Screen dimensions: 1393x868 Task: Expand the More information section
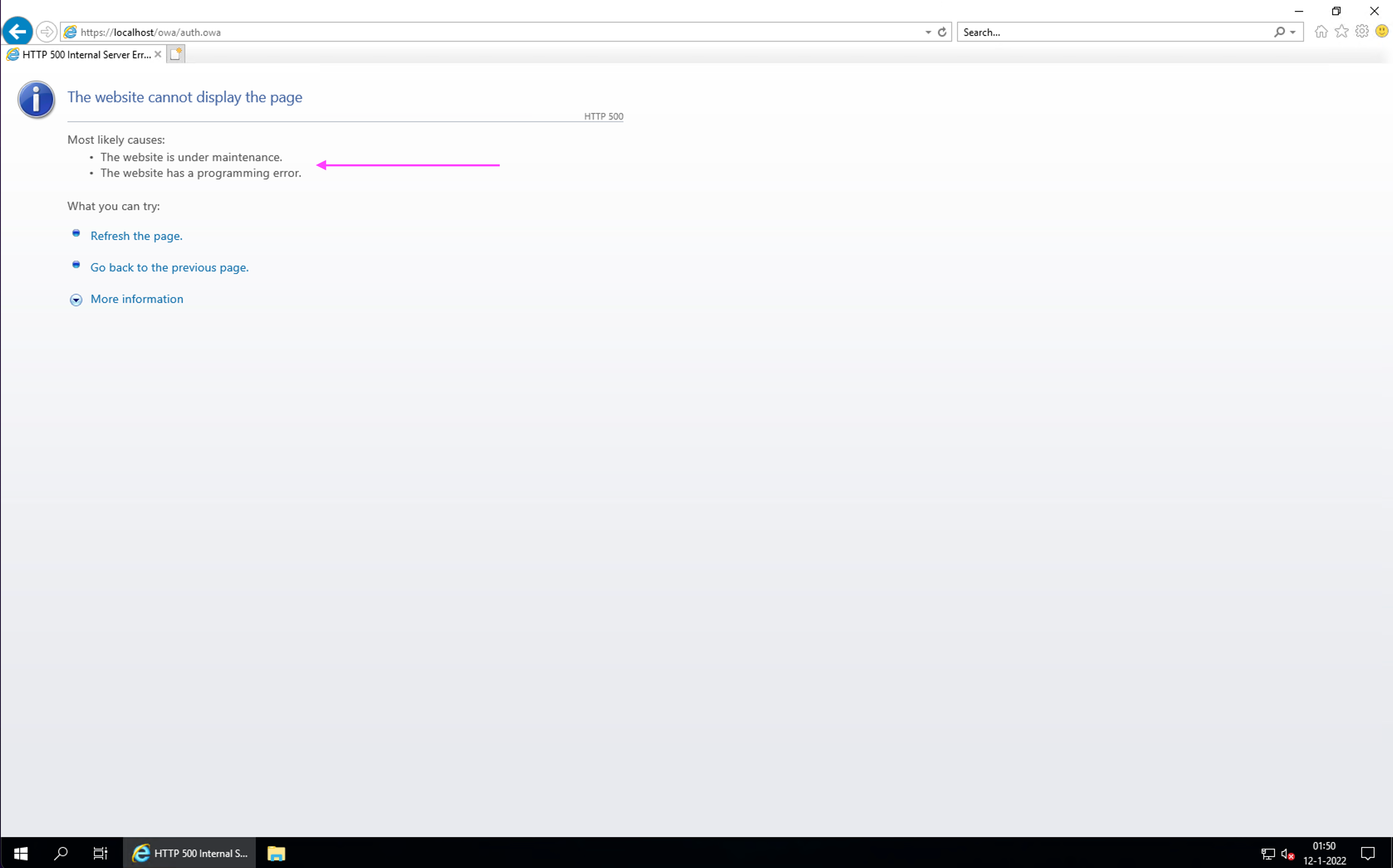137,299
